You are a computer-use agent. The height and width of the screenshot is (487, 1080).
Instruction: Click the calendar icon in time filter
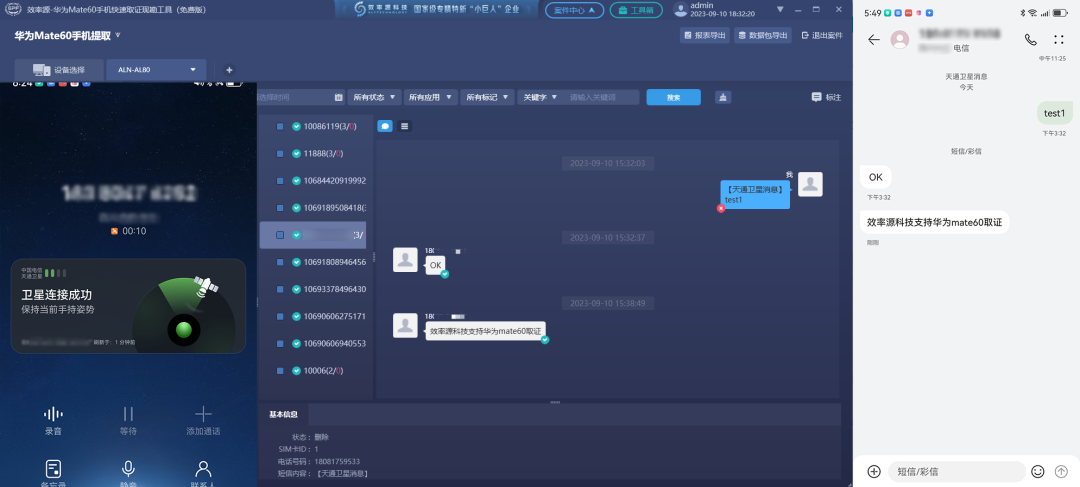[338, 98]
